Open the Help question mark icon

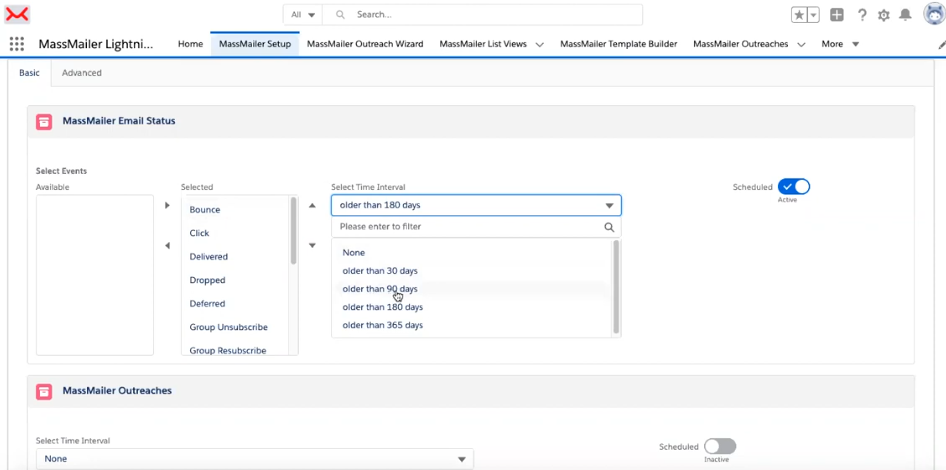(862, 15)
